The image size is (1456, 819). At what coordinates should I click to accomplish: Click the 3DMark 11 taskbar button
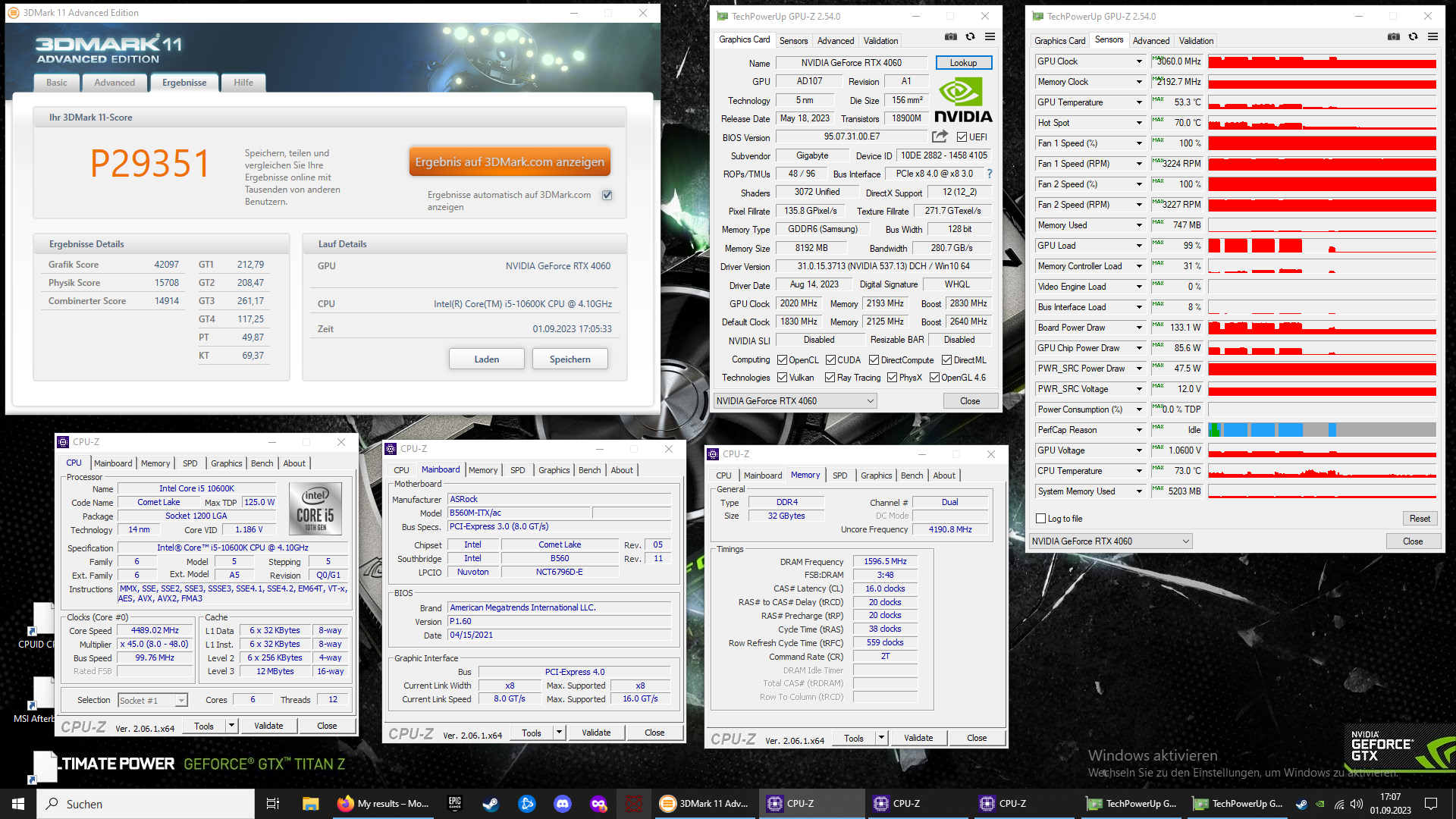pos(704,804)
